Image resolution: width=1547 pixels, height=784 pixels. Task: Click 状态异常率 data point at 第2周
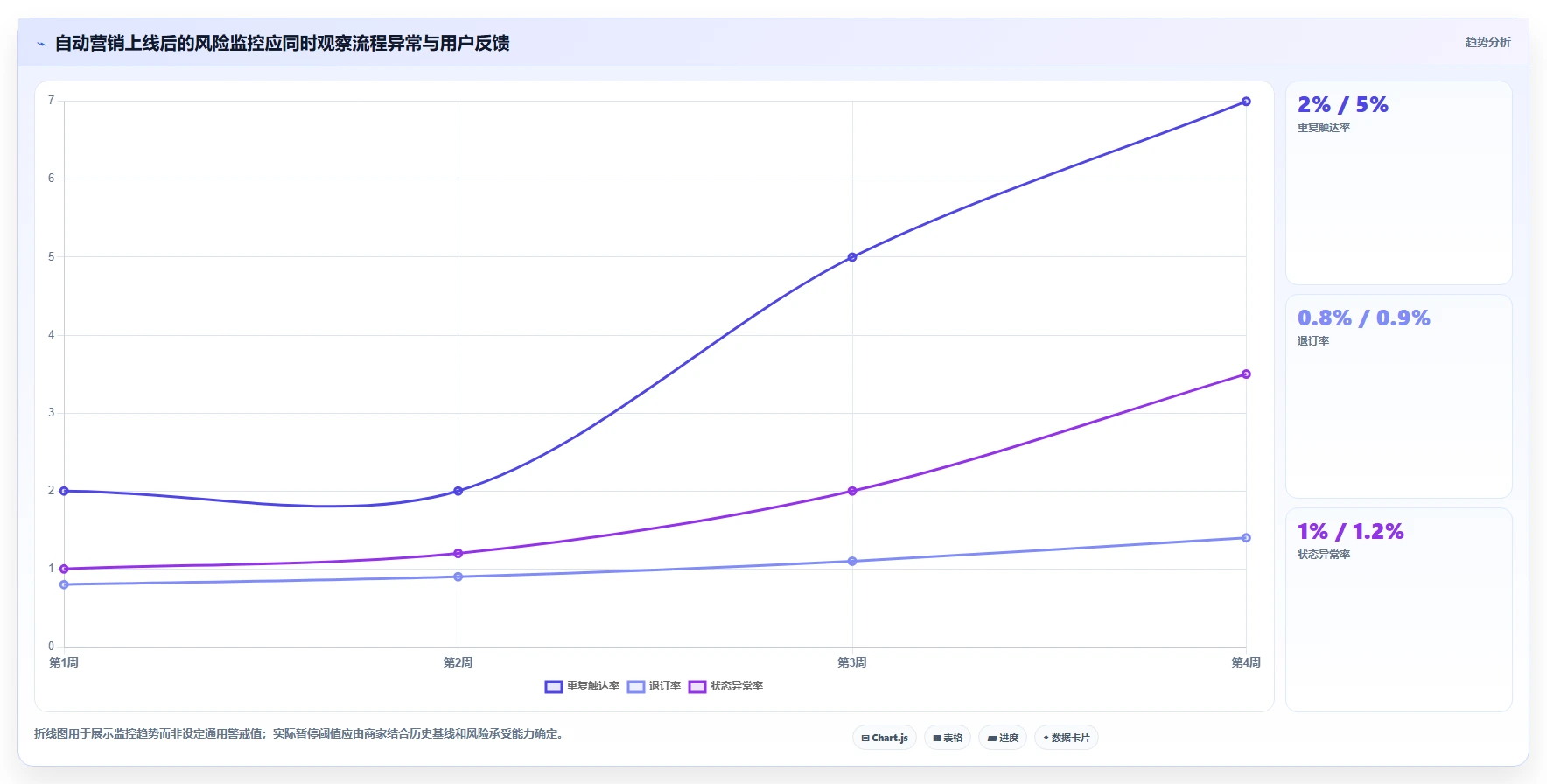click(x=458, y=553)
